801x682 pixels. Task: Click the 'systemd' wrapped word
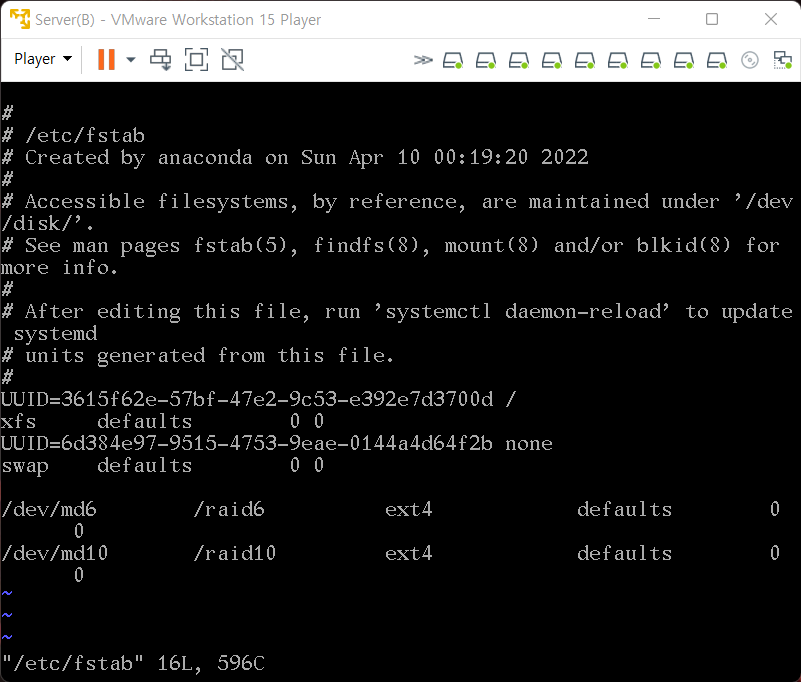(x=55, y=334)
